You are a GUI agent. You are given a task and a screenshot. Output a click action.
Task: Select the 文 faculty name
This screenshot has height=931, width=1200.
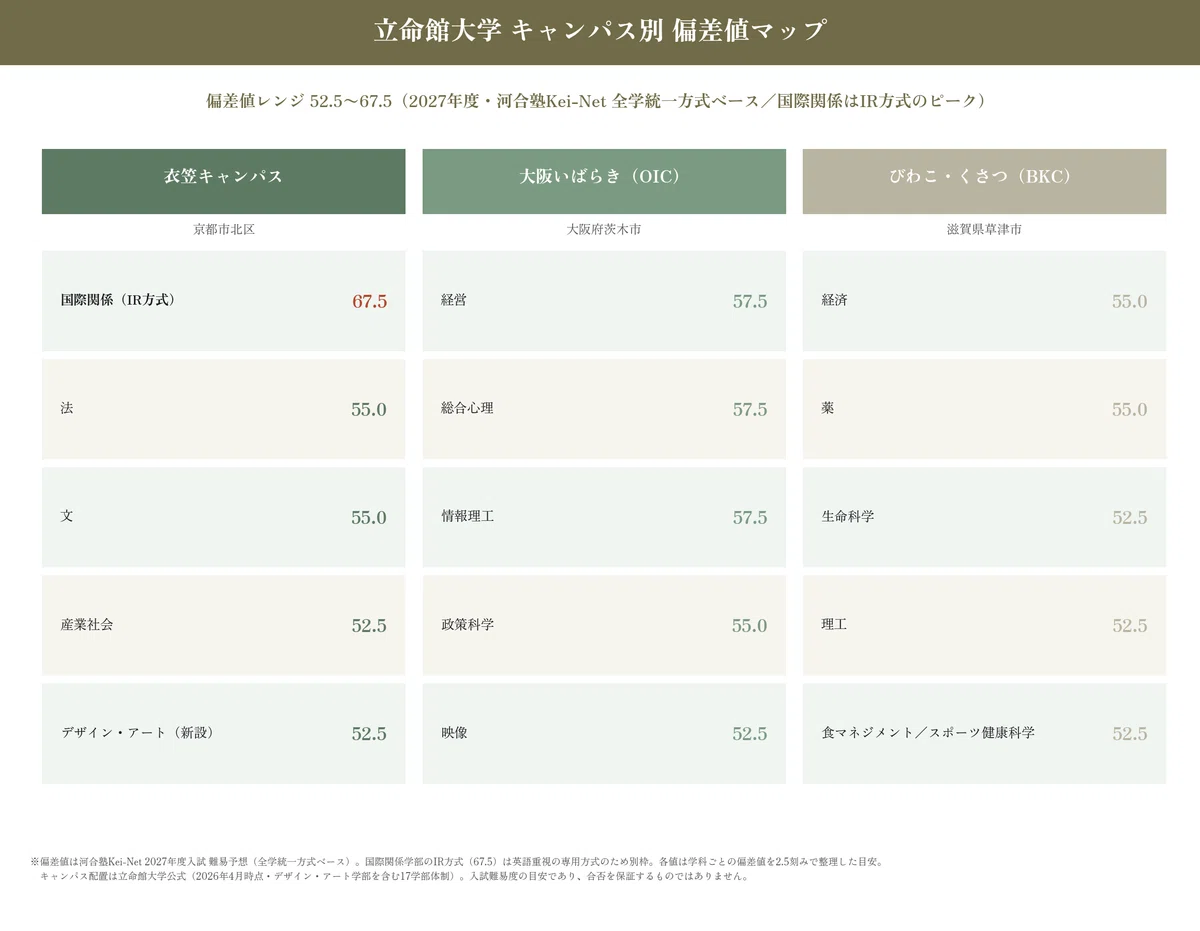pyautogui.click(x=67, y=516)
